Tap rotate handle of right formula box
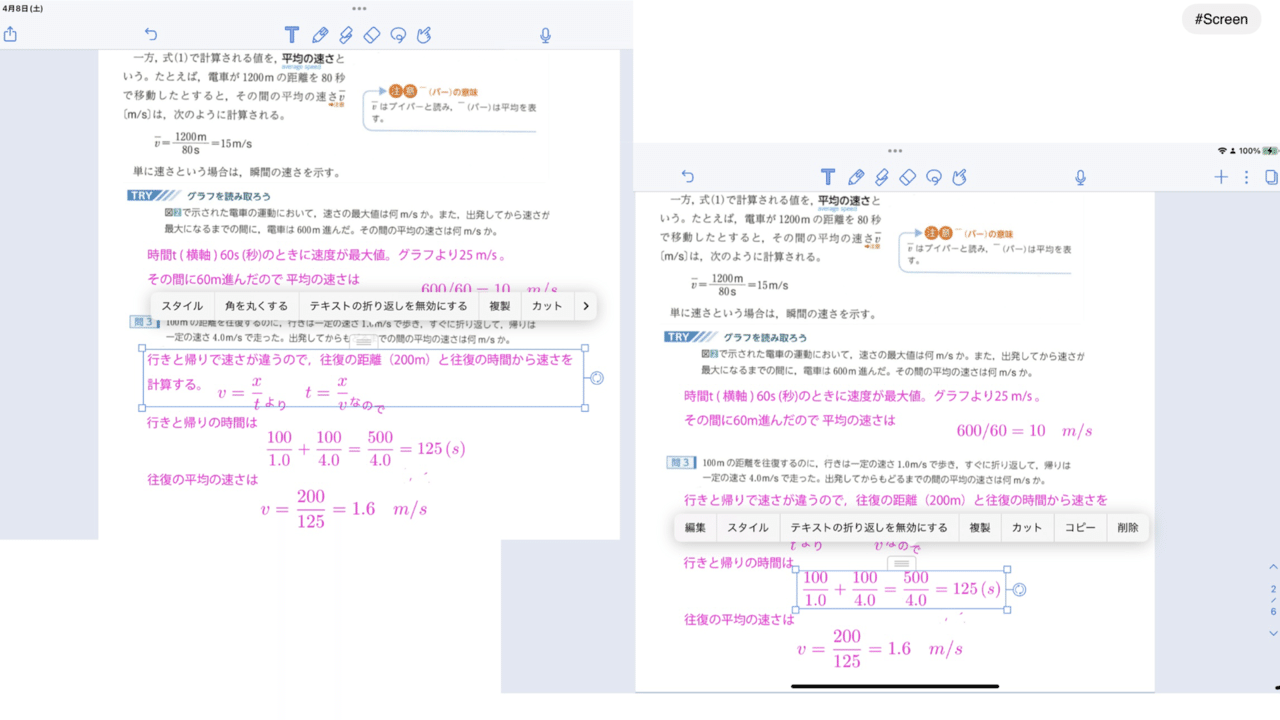This screenshot has width=1280, height=720. 1019,589
